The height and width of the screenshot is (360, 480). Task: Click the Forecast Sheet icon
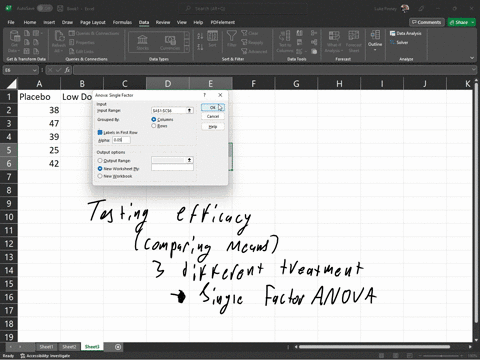tap(354, 41)
